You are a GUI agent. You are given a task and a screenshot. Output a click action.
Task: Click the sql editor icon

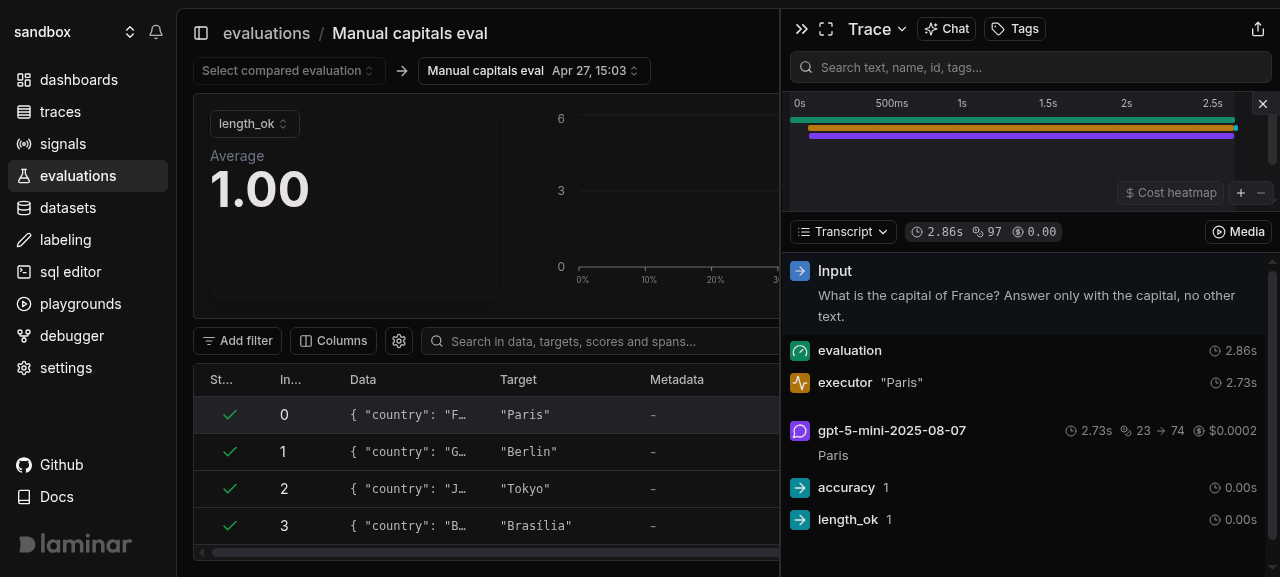(24, 272)
